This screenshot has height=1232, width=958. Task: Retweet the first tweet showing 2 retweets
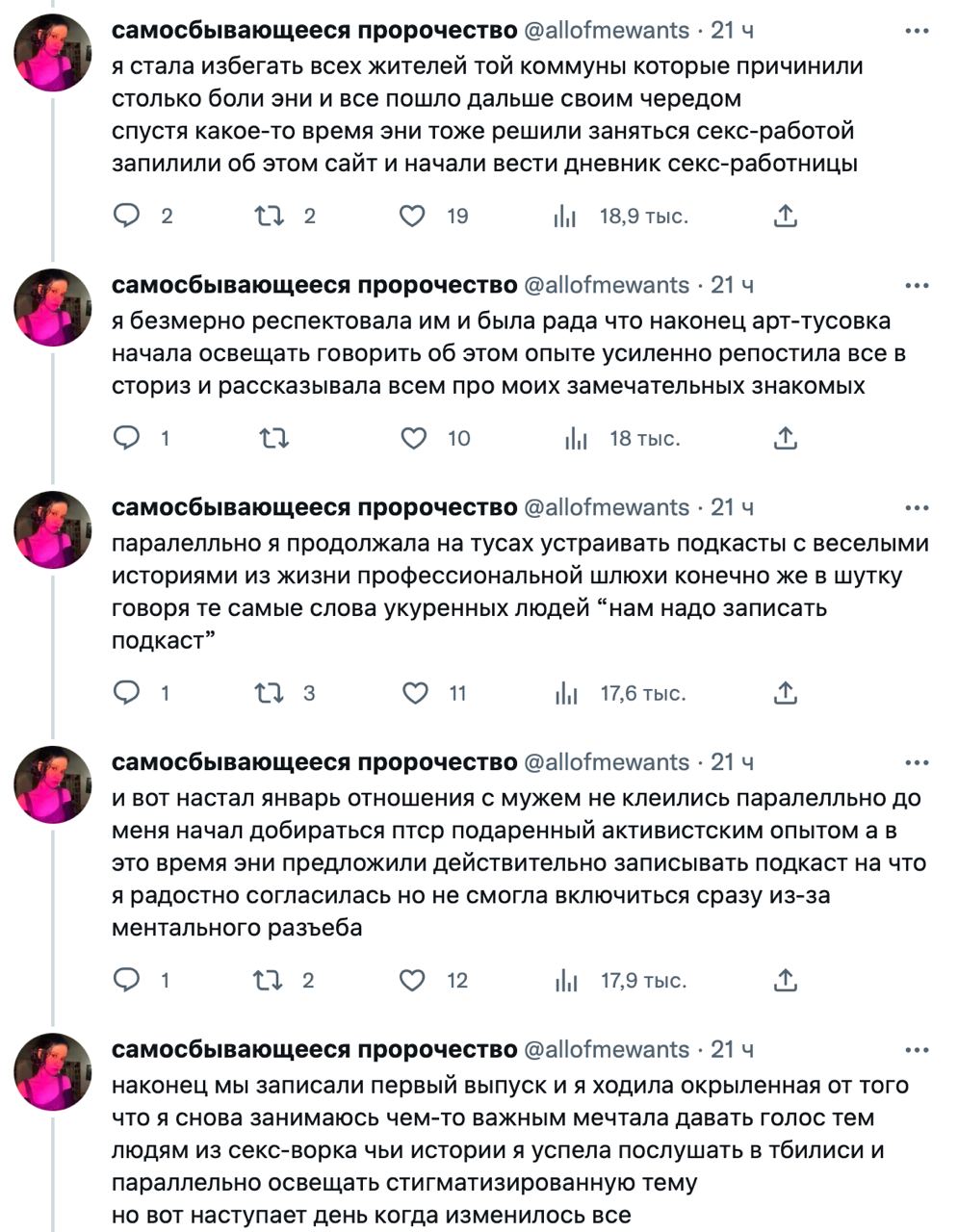pos(270,216)
